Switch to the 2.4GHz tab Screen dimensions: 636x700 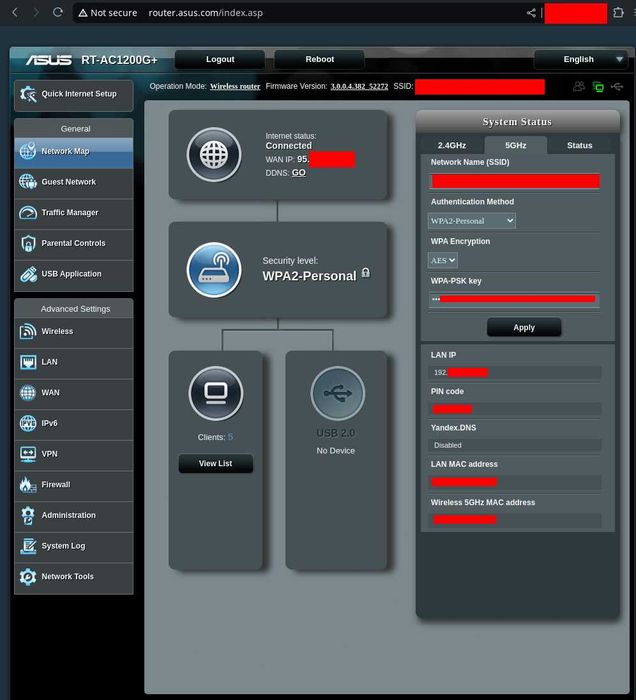452,146
